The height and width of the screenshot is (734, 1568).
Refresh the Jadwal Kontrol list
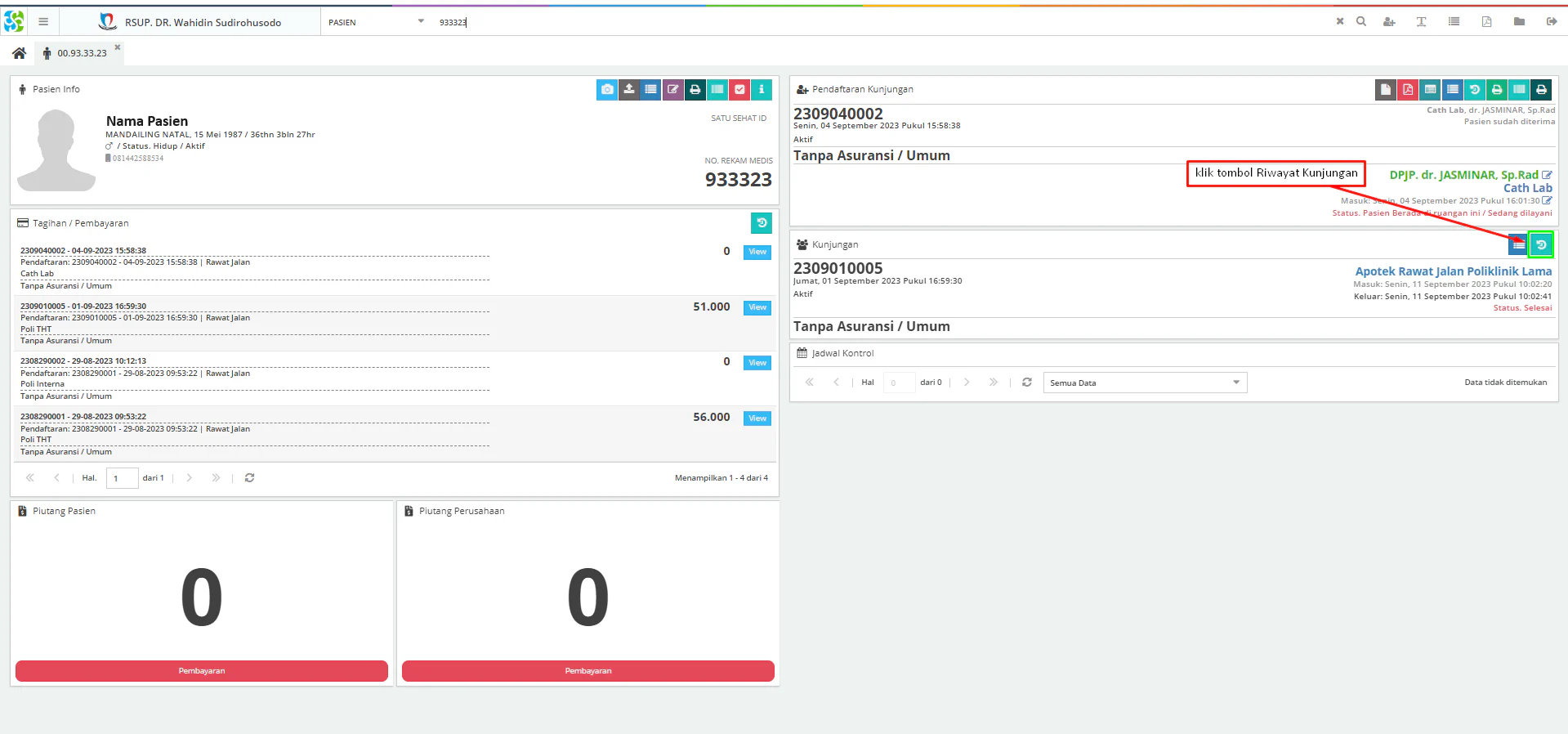point(1027,382)
